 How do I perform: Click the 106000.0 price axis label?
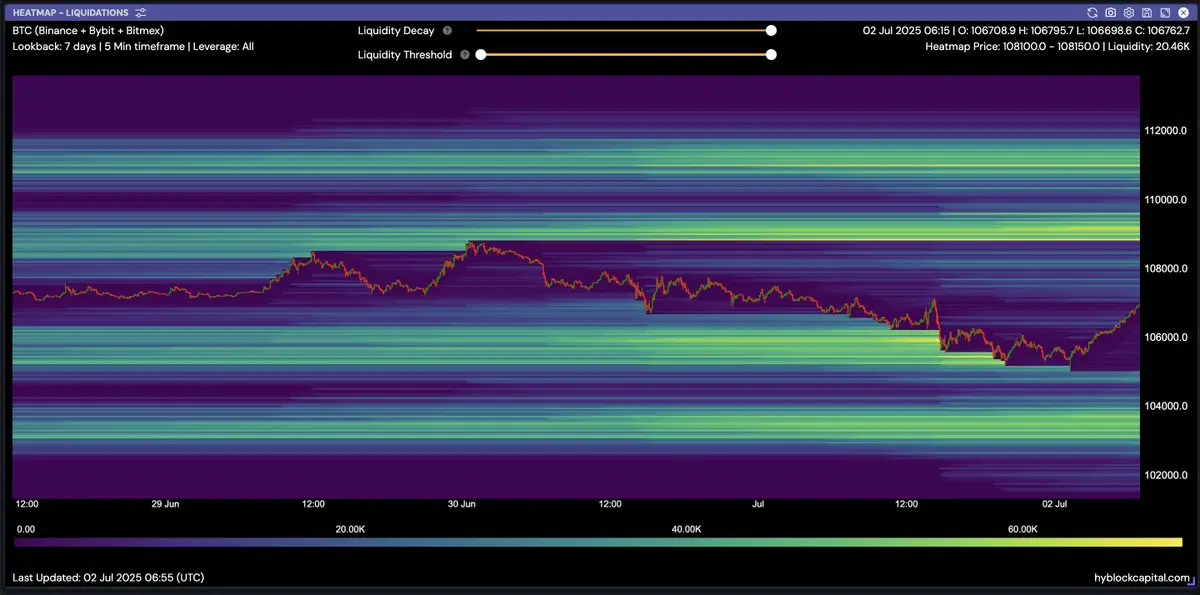(1165, 338)
